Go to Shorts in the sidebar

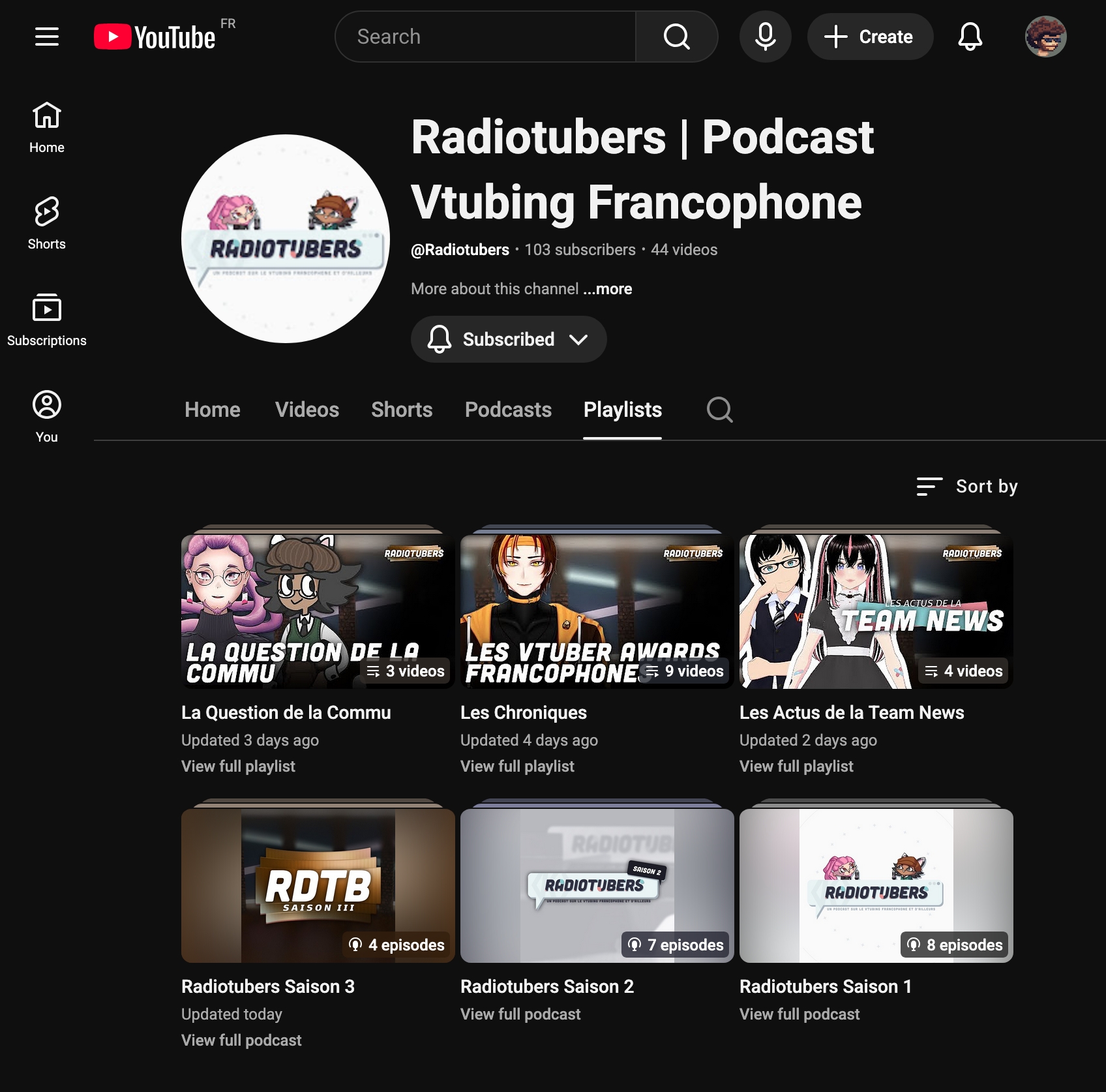(x=47, y=223)
